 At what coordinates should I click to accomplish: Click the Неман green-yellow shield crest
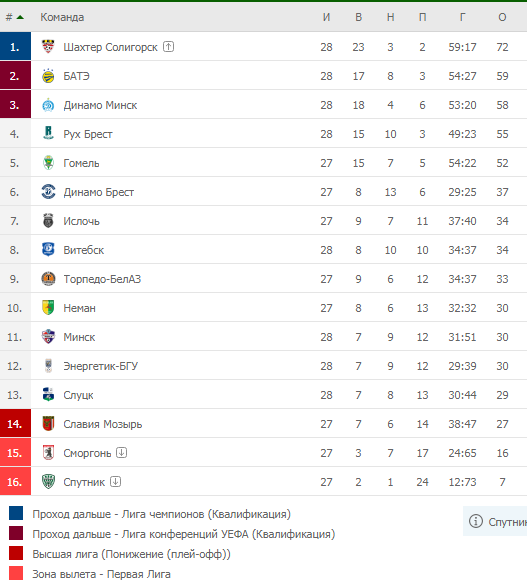click(48, 308)
